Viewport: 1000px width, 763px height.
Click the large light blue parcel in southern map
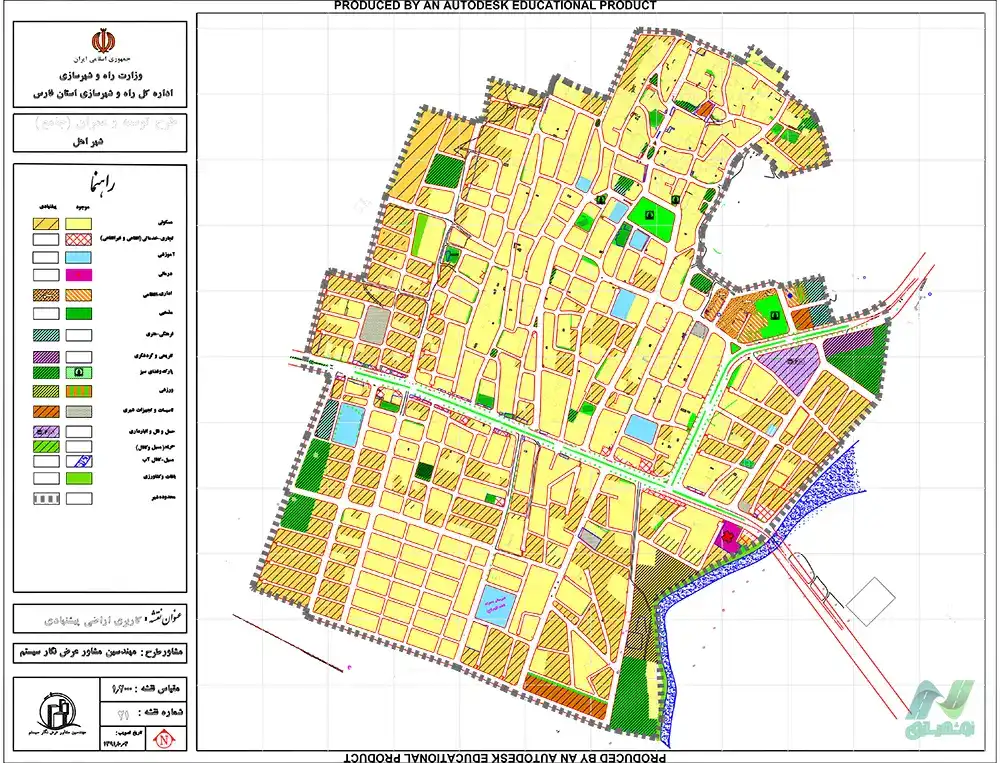492,606
